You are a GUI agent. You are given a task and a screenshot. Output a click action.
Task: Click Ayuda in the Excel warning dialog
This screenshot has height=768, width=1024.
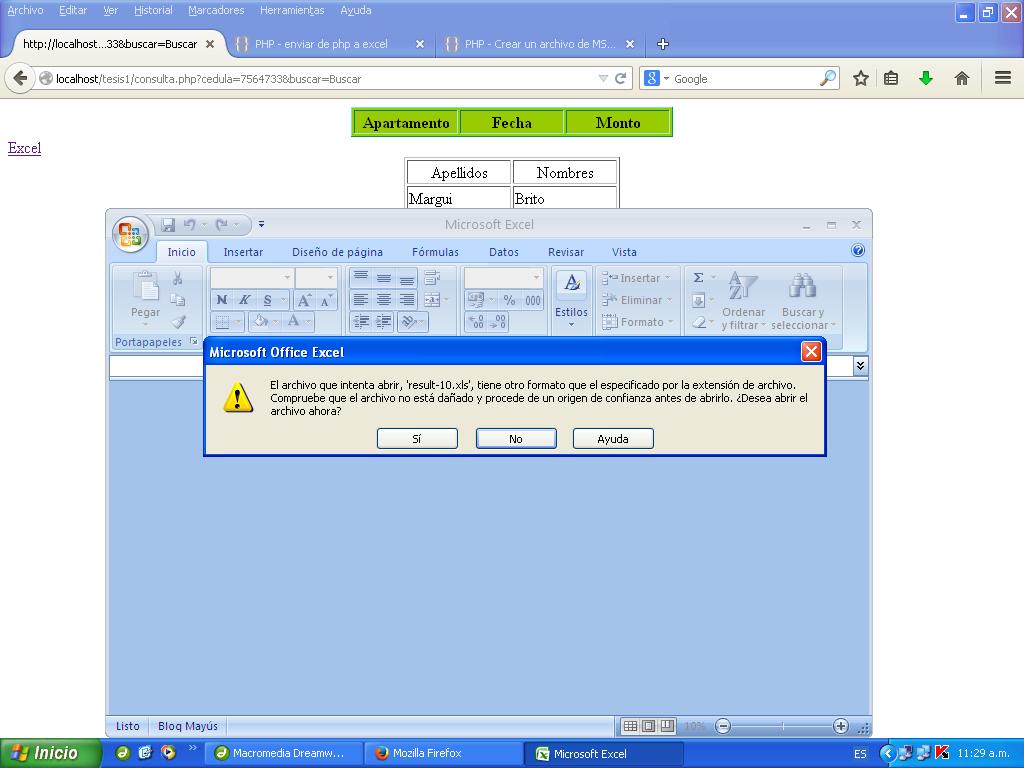(613, 439)
